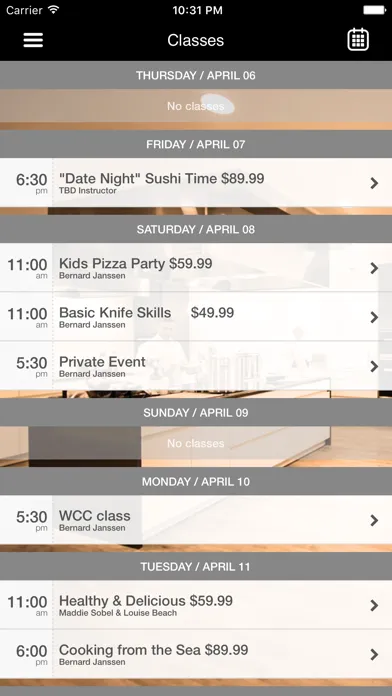Open the hamburger menu
Viewport: 392px width, 696px height.
click(x=33, y=40)
